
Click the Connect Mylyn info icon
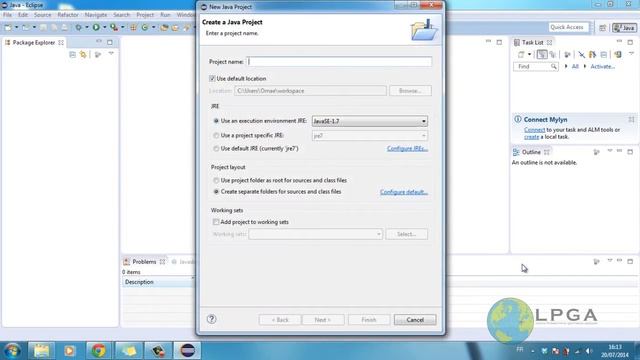[x=518, y=119]
